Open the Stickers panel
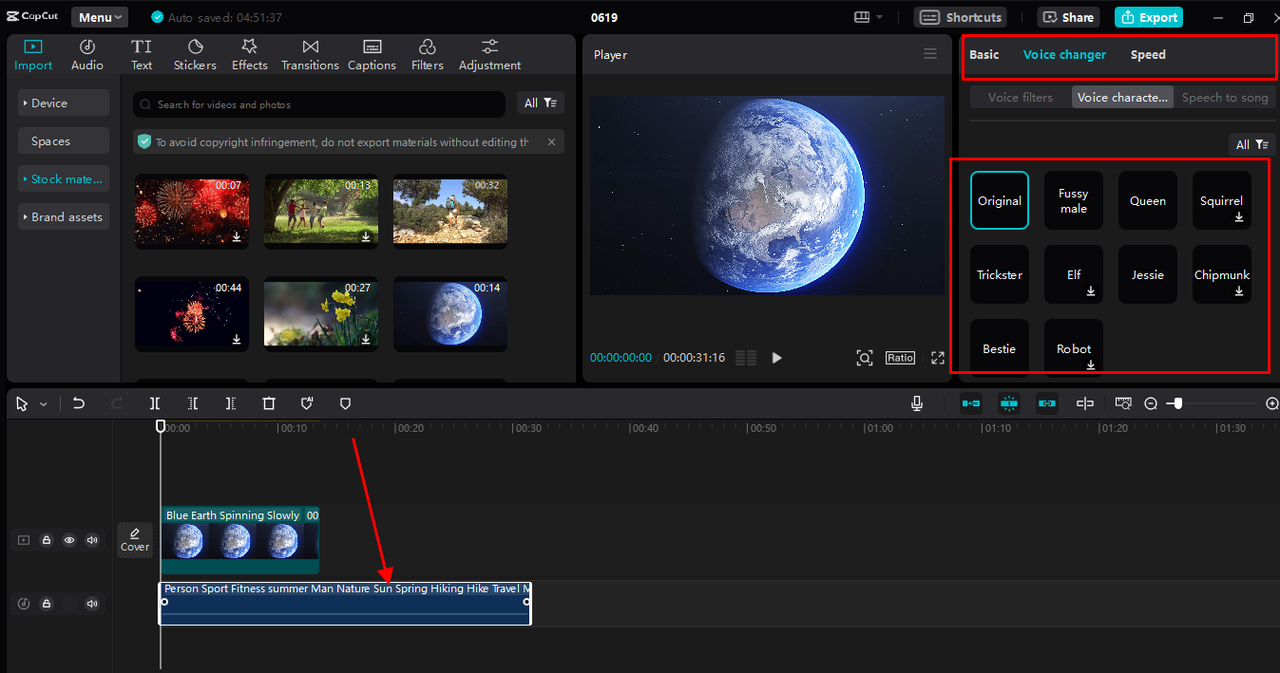This screenshot has width=1280, height=673. [195, 55]
